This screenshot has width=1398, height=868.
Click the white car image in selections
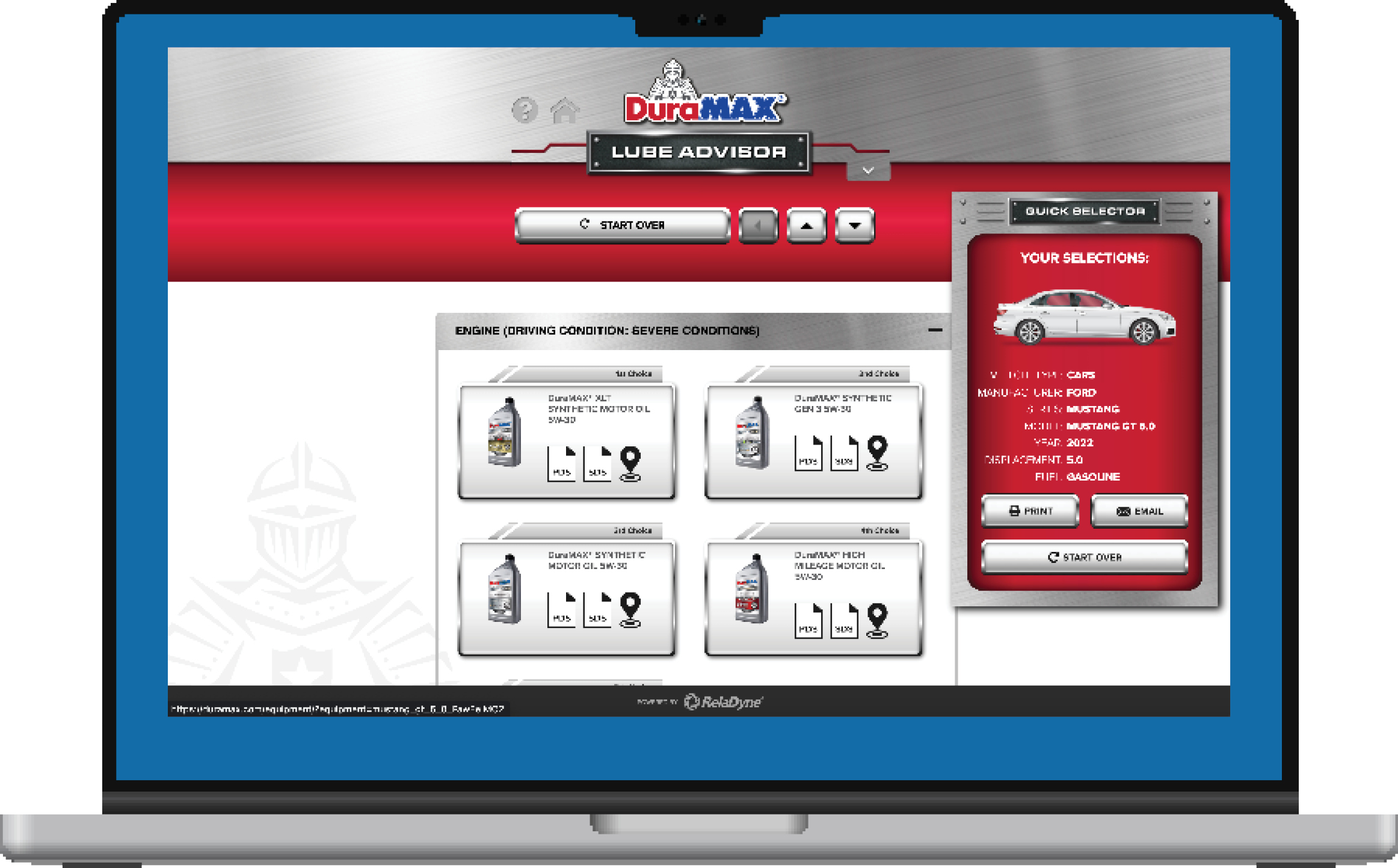point(1085,317)
